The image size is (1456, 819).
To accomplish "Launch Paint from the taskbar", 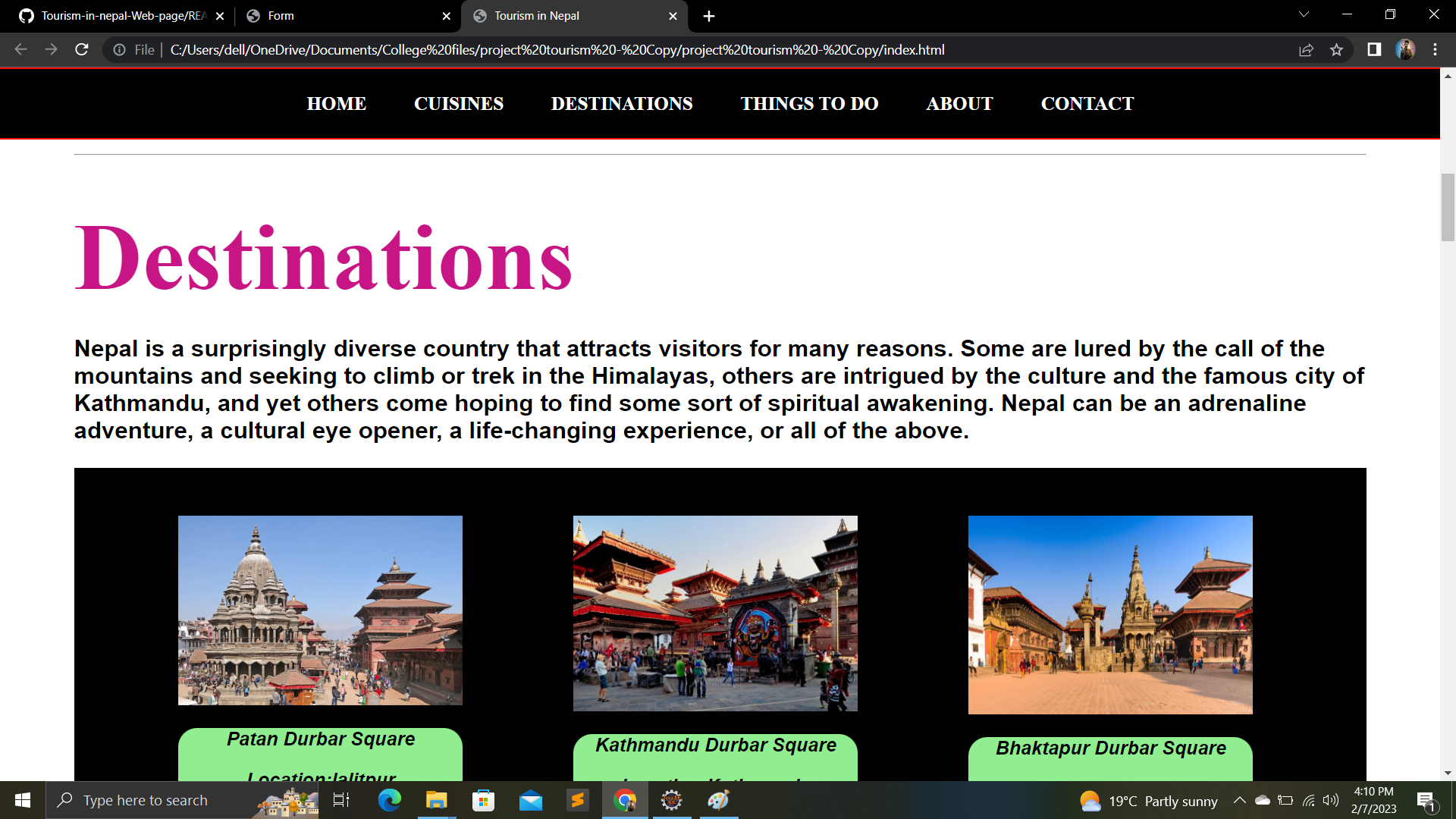I will click(719, 800).
